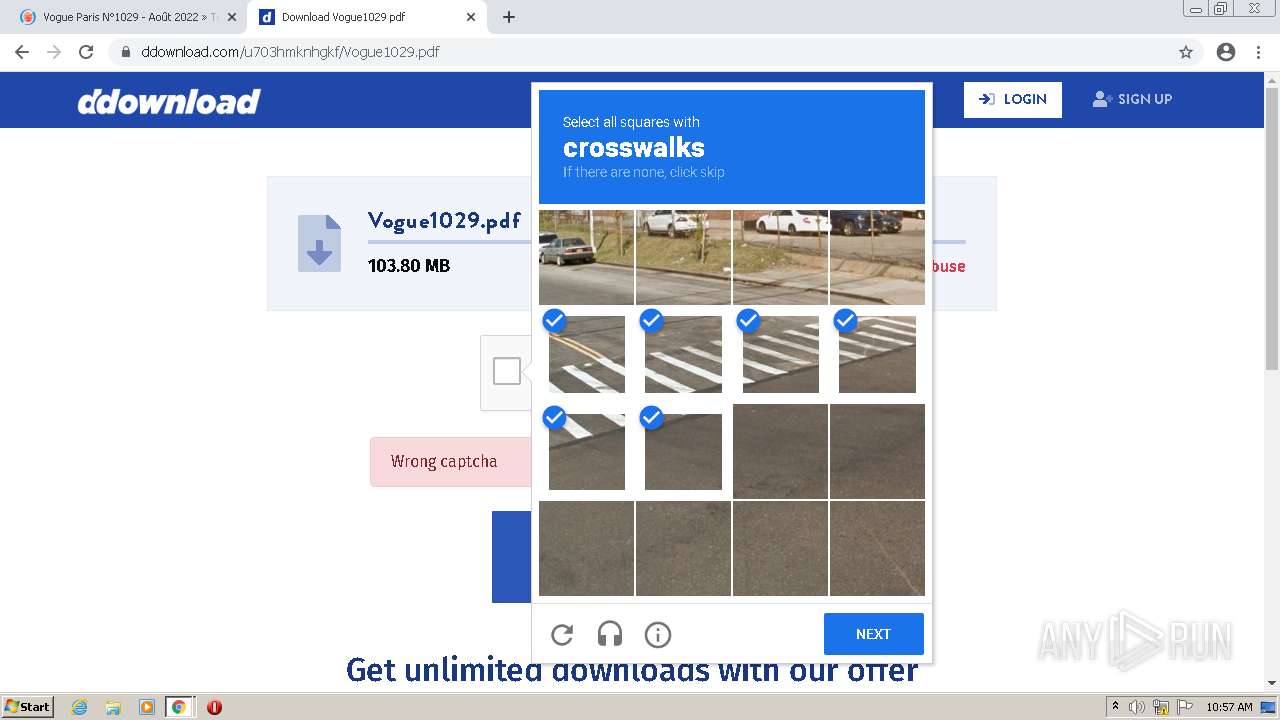
Task: Reload the current page
Action: coord(86,52)
